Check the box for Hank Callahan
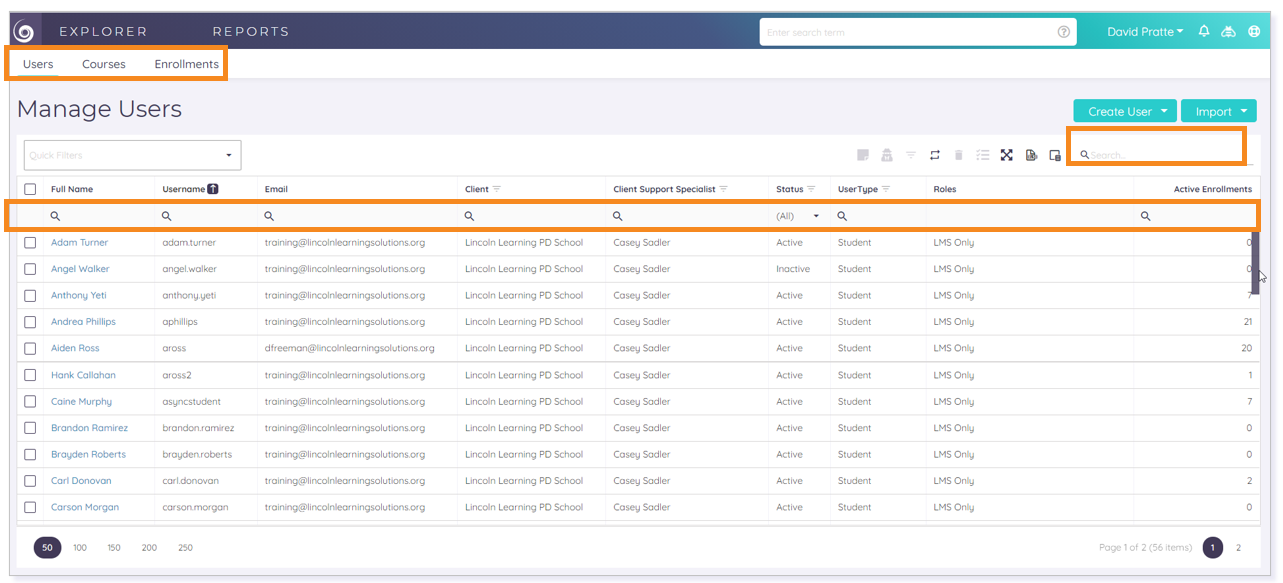The height and width of the screenshot is (583, 1283). (30, 375)
